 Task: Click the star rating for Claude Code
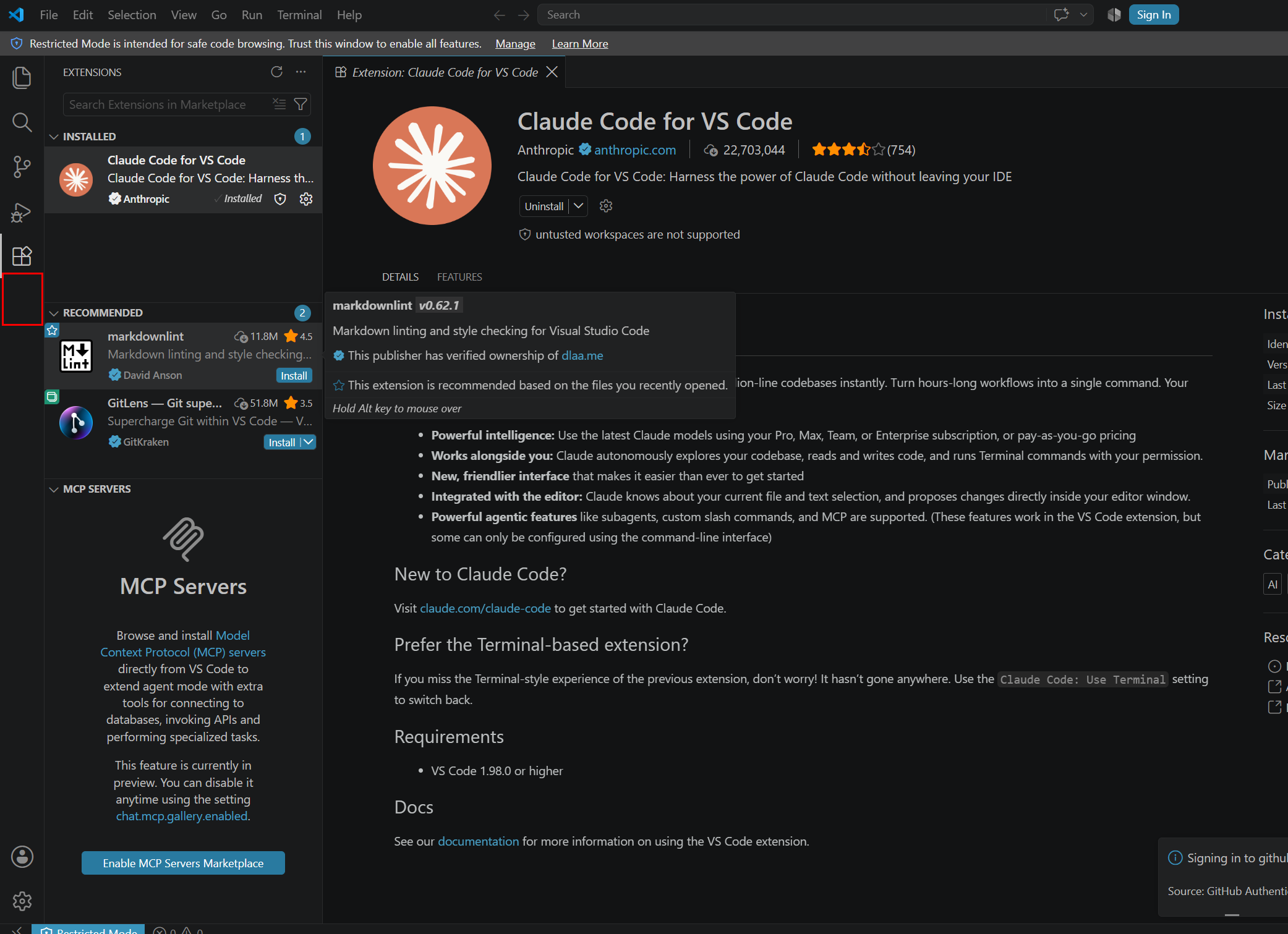[848, 150]
